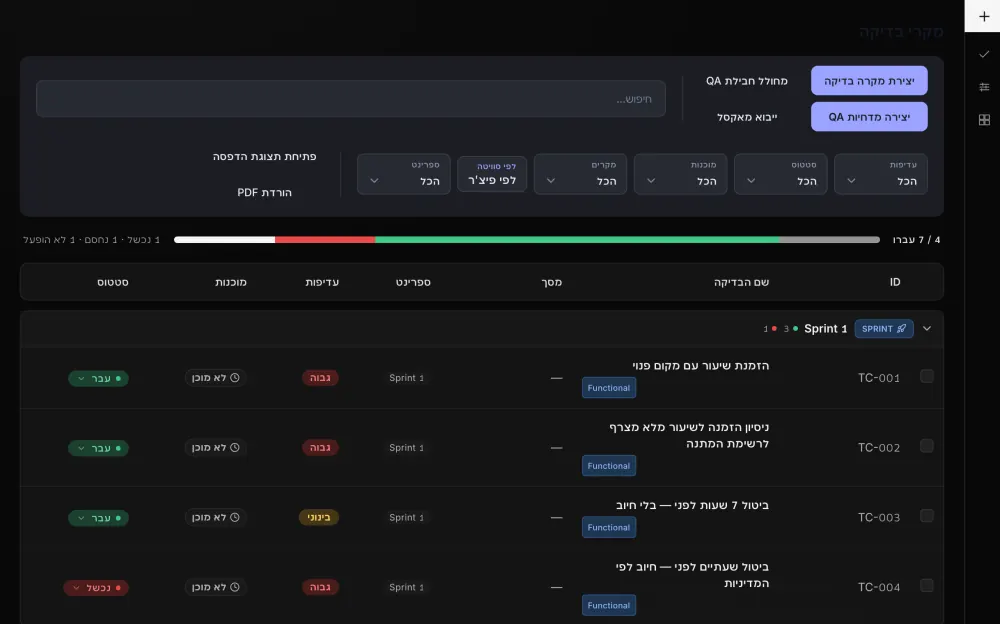1000x624 pixels.
Task: Click clock icon on TC-001 readiness badge
Action: [235, 378]
